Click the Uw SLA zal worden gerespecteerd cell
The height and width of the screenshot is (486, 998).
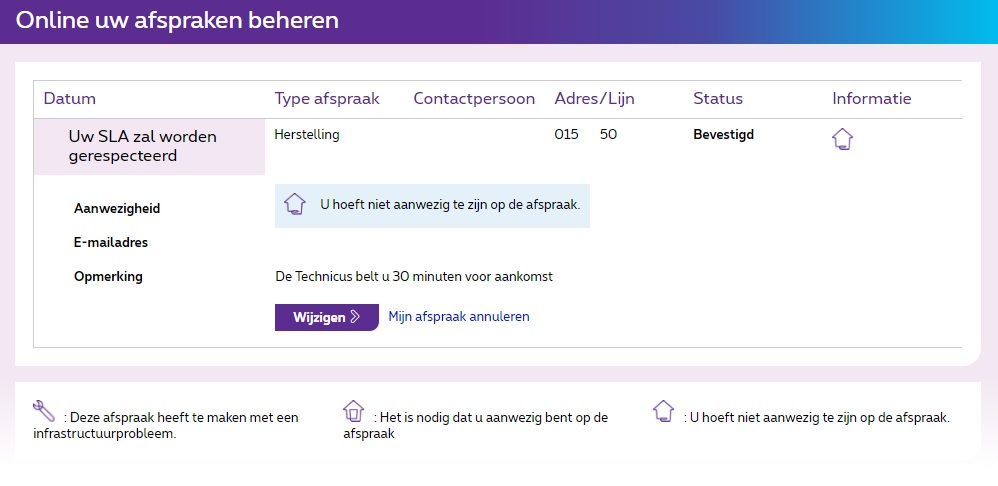coord(149,146)
